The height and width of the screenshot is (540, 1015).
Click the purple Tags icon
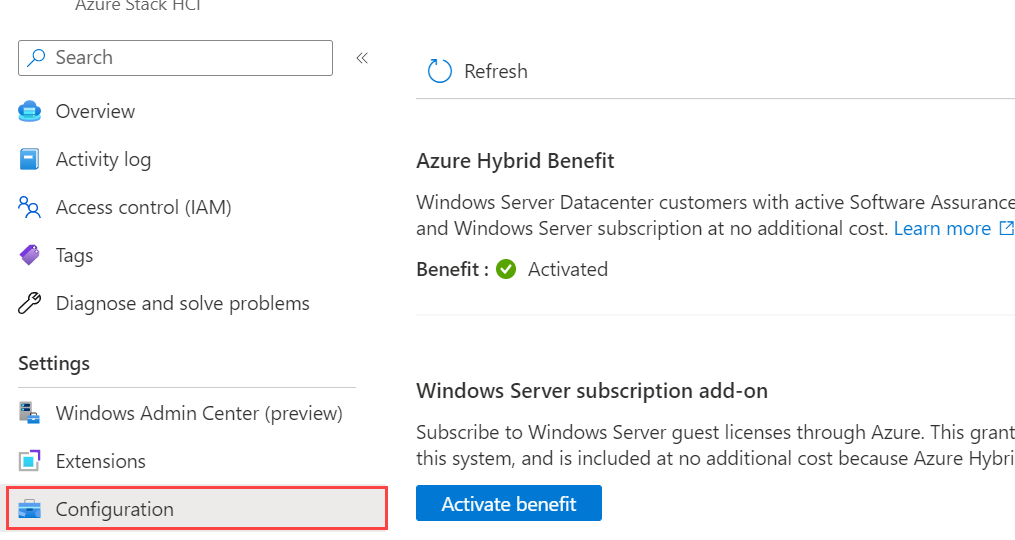pos(30,255)
